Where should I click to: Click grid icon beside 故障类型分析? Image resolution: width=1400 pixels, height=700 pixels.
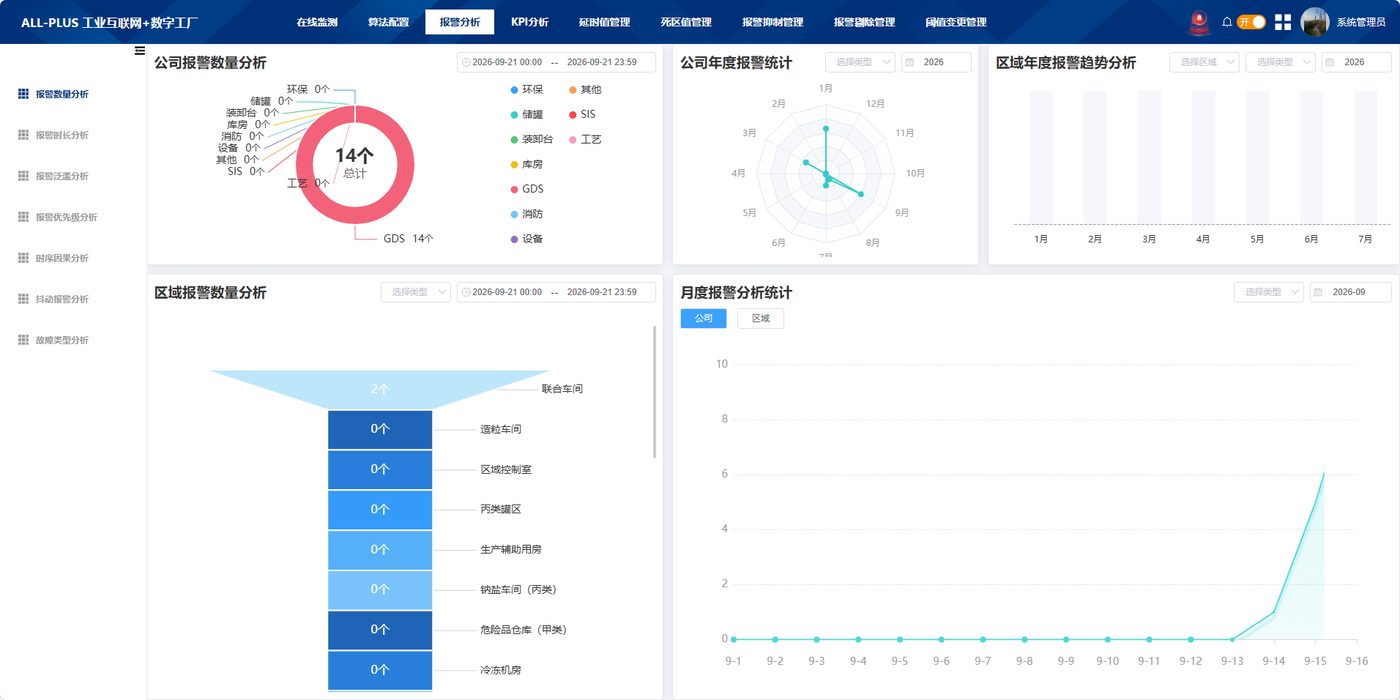(x=23, y=340)
